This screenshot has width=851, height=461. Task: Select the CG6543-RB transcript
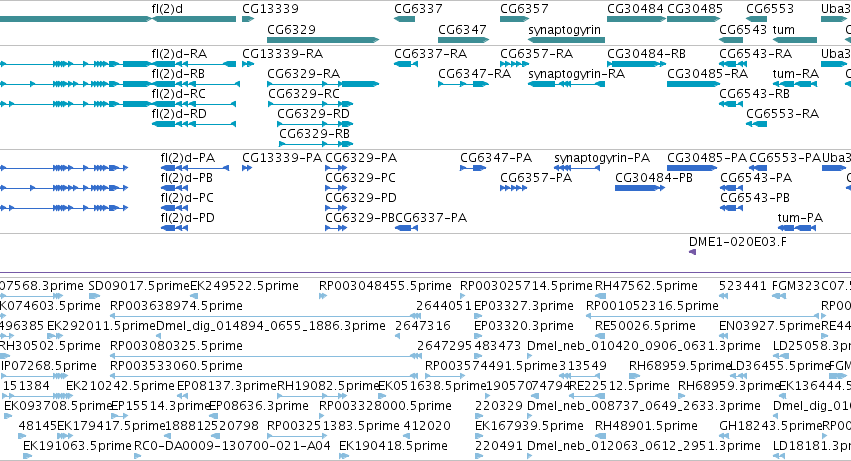coord(731,104)
